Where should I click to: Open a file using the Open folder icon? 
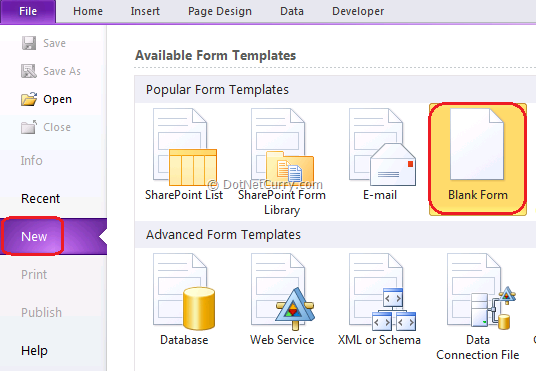[x=29, y=99]
